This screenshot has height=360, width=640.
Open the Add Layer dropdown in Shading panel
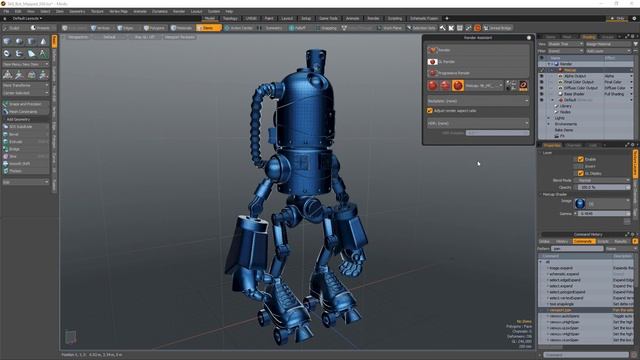coord(608,51)
